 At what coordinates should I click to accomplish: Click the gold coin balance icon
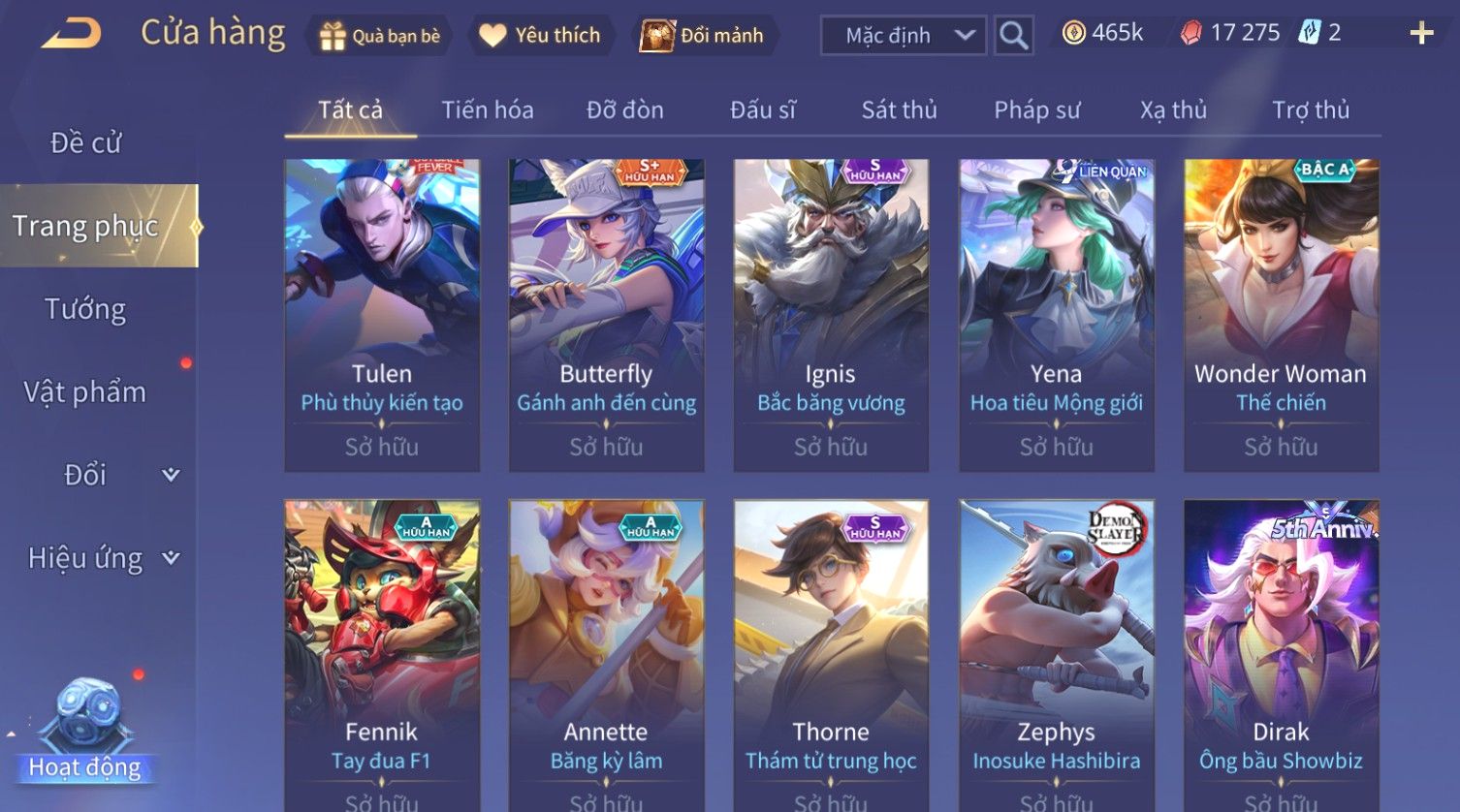[x=1073, y=34]
